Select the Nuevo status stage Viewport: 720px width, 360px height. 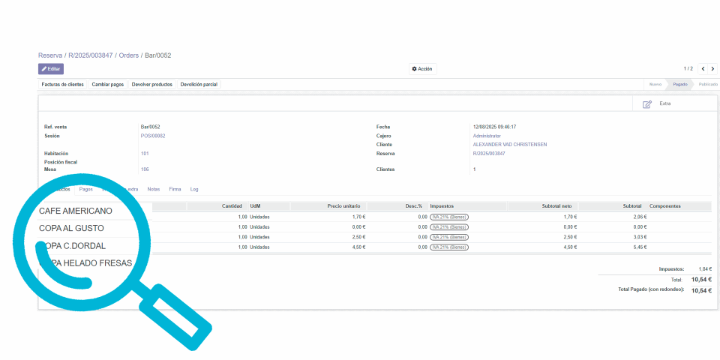655,84
